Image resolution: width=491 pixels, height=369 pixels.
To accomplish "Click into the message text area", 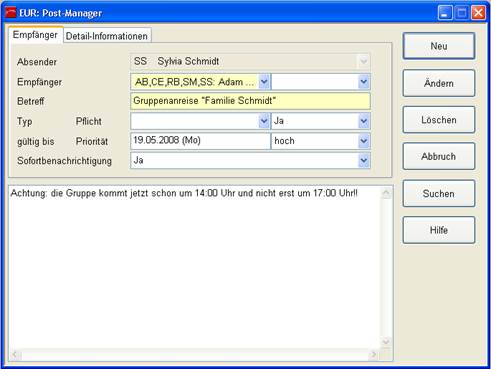I will pyautogui.click(x=195, y=267).
